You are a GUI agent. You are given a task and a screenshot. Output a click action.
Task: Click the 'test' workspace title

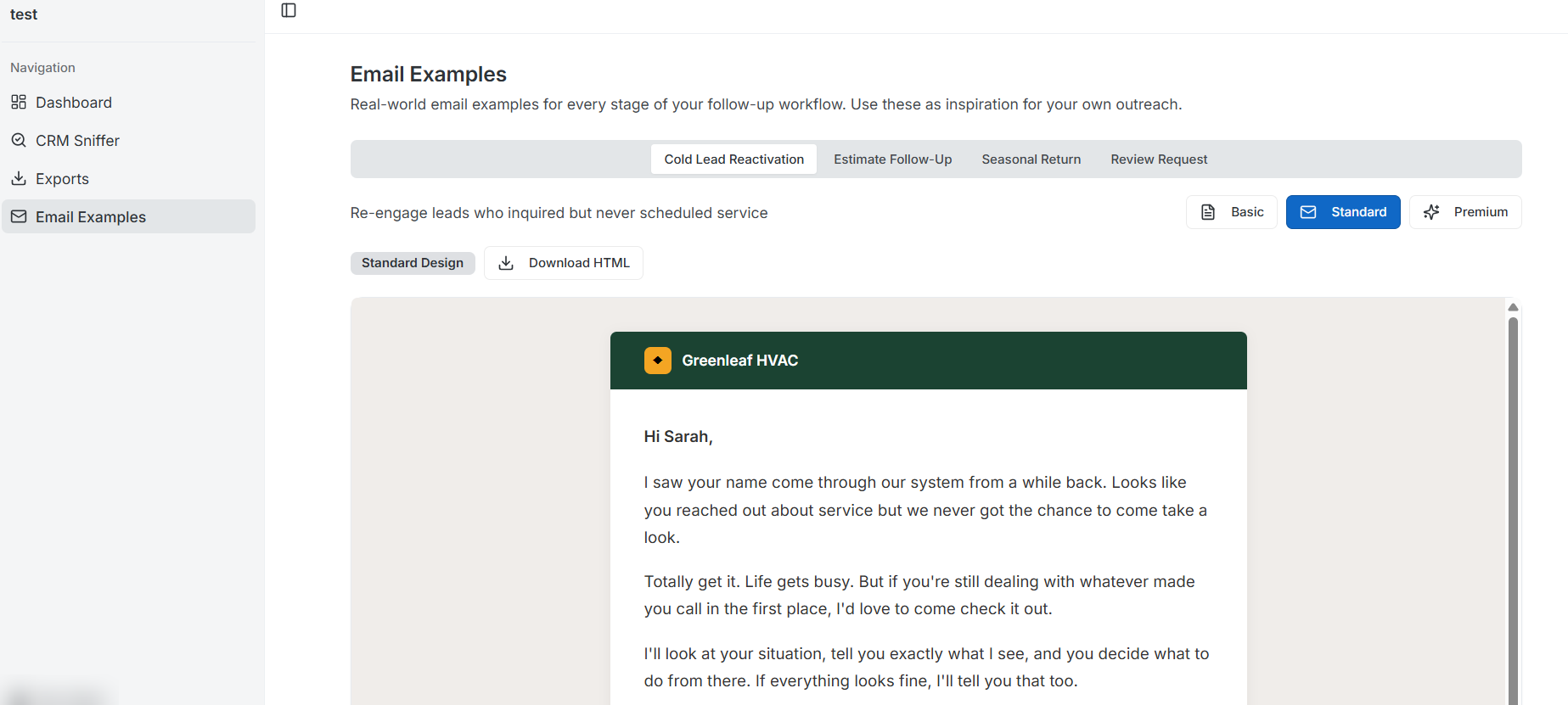24,14
